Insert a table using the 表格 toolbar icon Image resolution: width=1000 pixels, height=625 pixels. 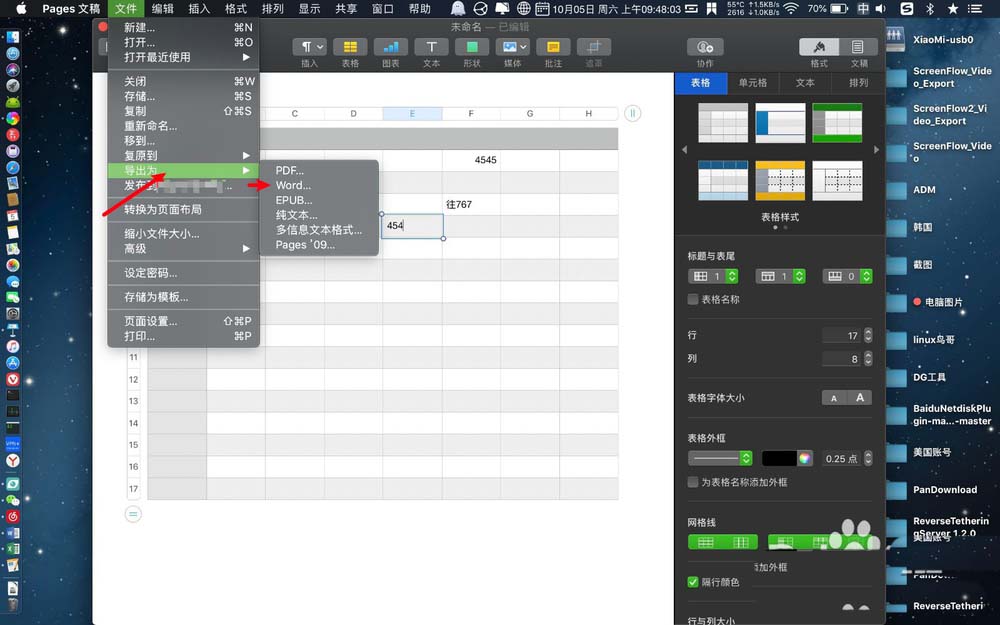[349, 46]
